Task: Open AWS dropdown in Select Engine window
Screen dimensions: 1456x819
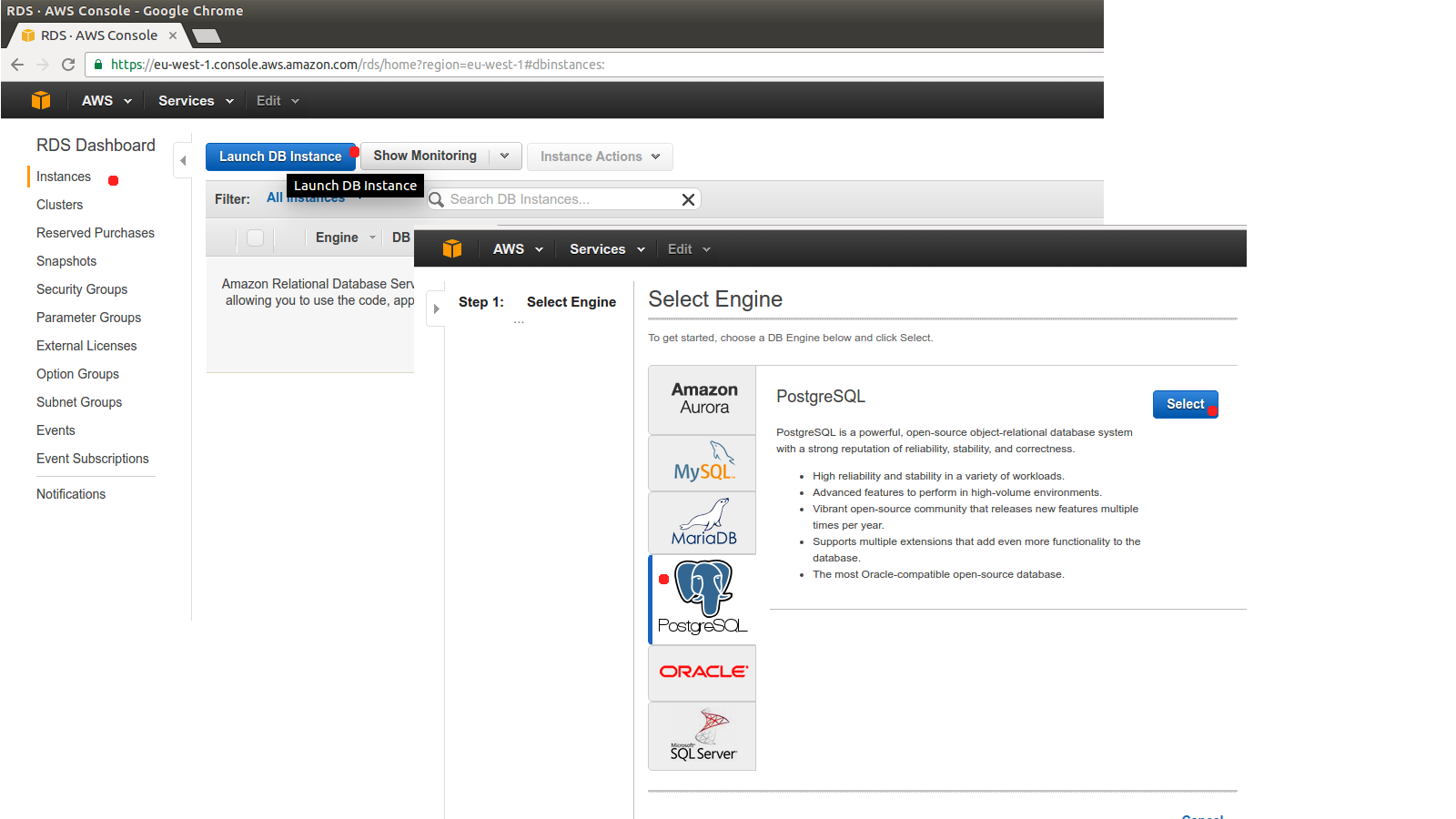Action: [518, 249]
